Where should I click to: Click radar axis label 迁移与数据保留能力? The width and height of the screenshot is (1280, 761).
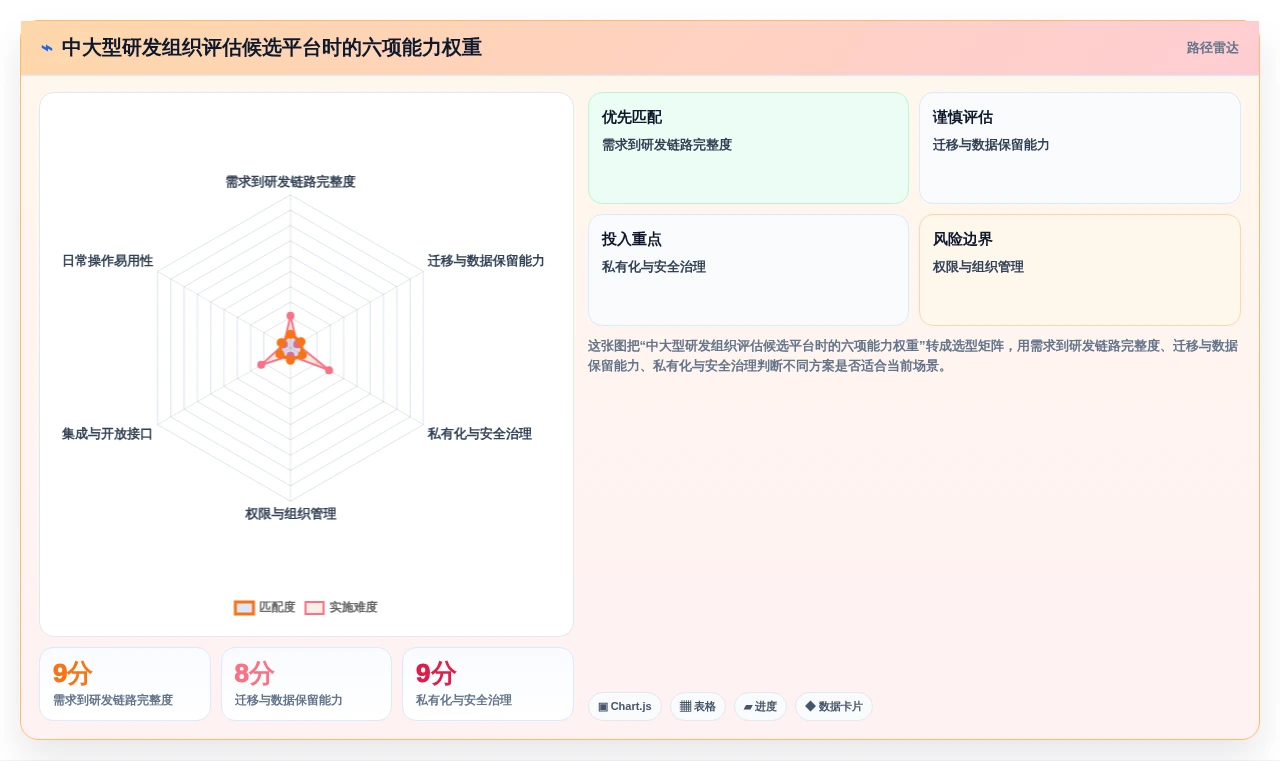[x=486, y=261]
